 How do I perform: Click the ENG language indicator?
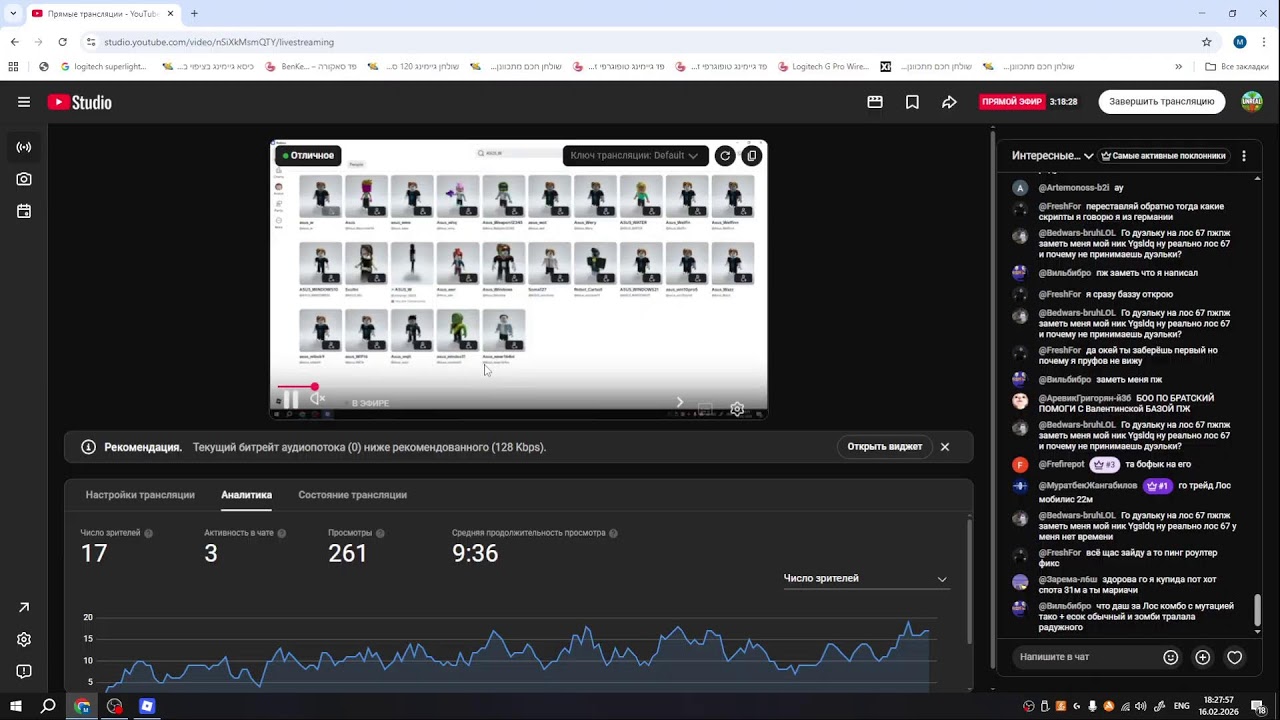click(x=1181, y=706)
